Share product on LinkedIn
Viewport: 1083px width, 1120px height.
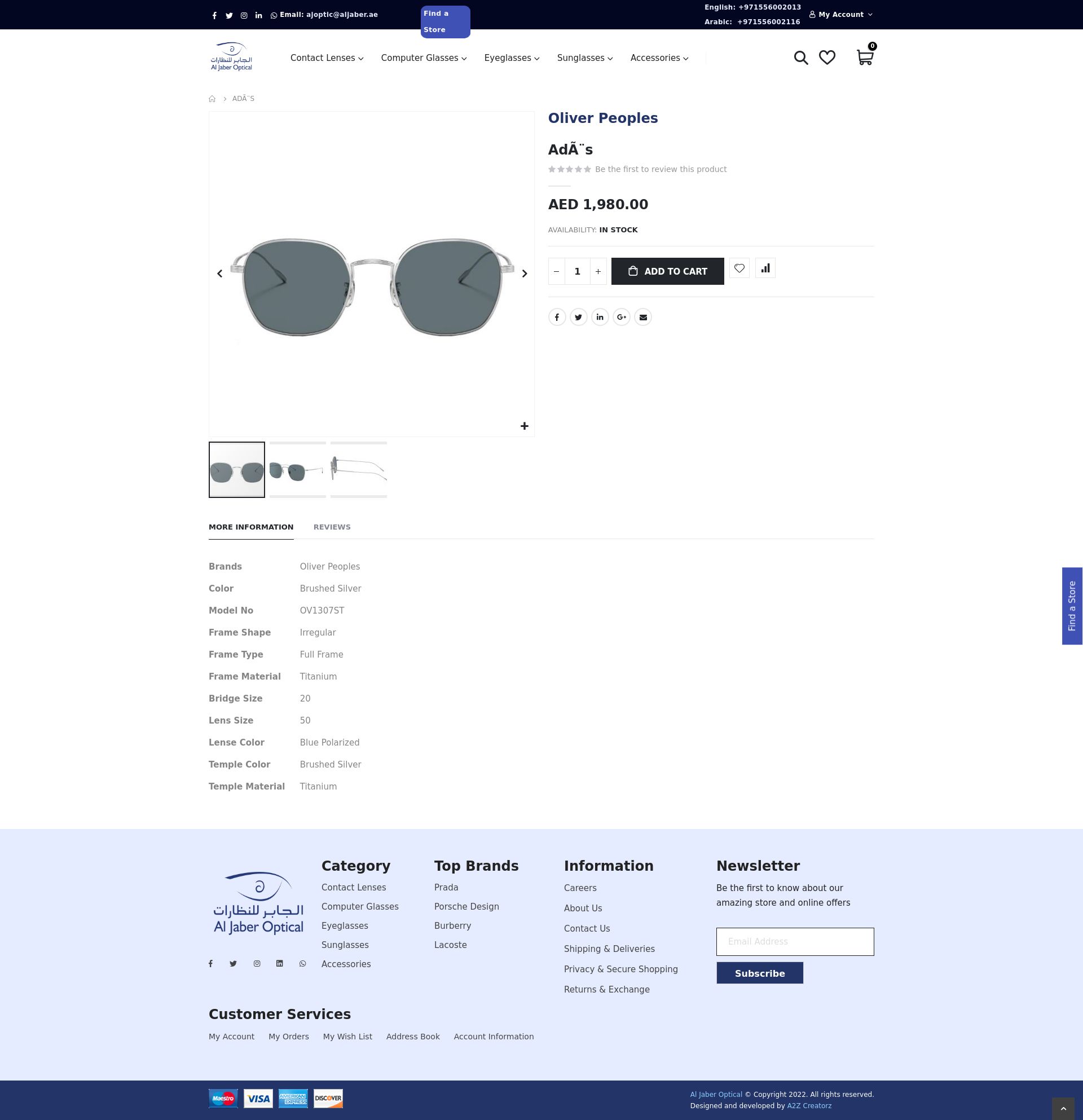(x=600, y=317)
